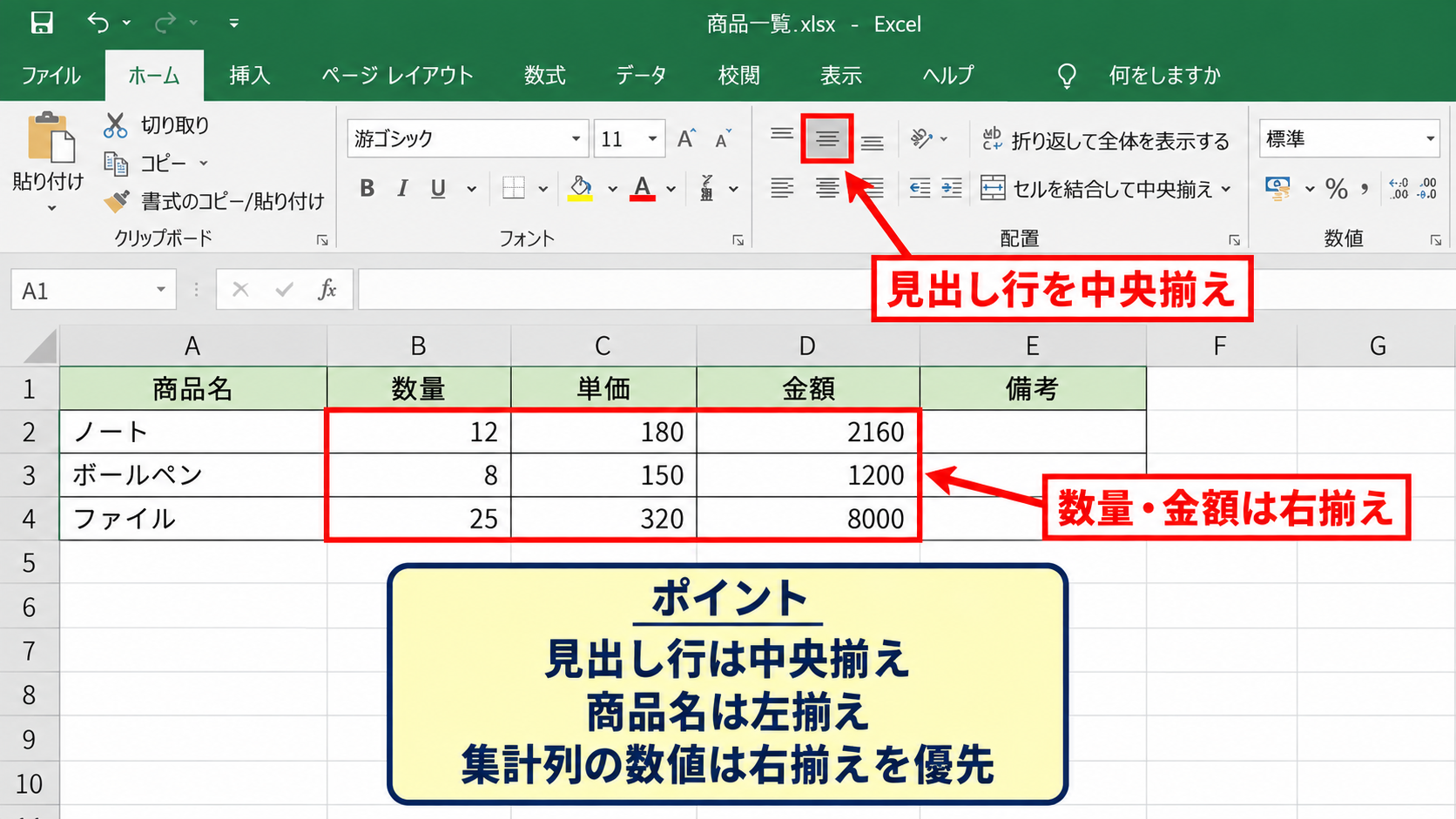Customize the Quick Access Toolbar
Viewport: 1456px width, 819px height.
(233, 23)
